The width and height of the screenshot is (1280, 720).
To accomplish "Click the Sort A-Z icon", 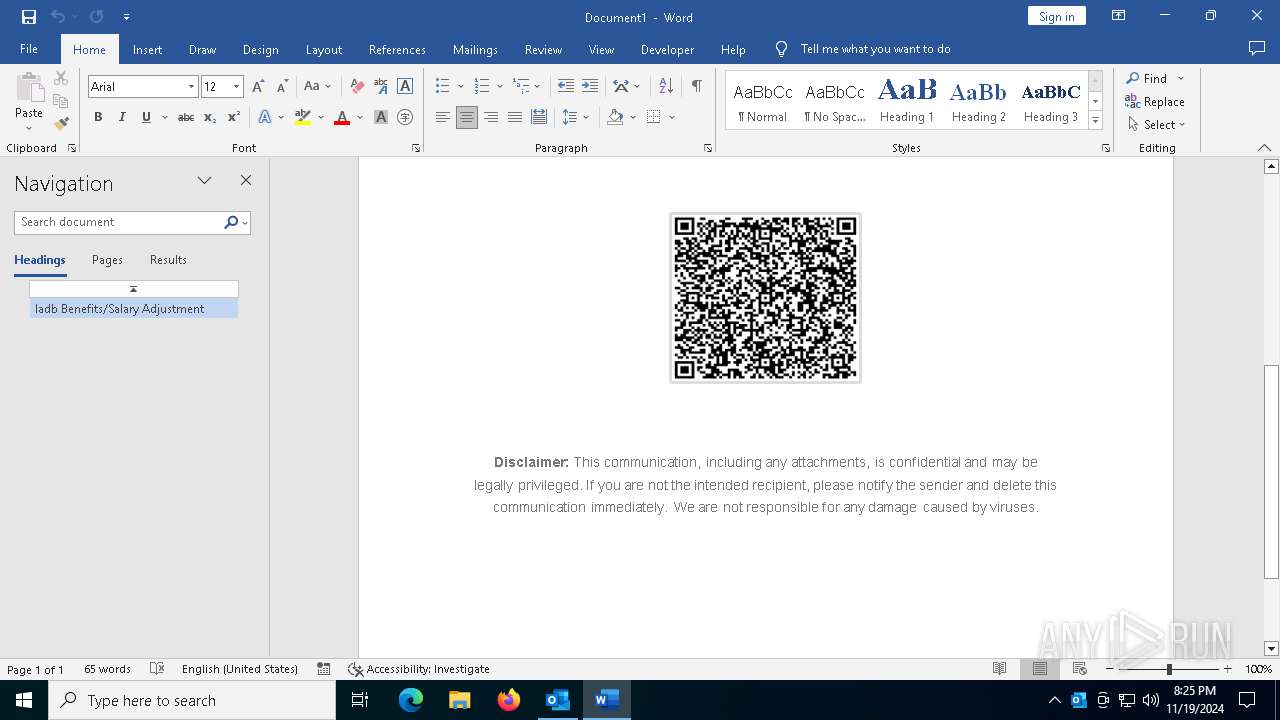I will (666, 86).
